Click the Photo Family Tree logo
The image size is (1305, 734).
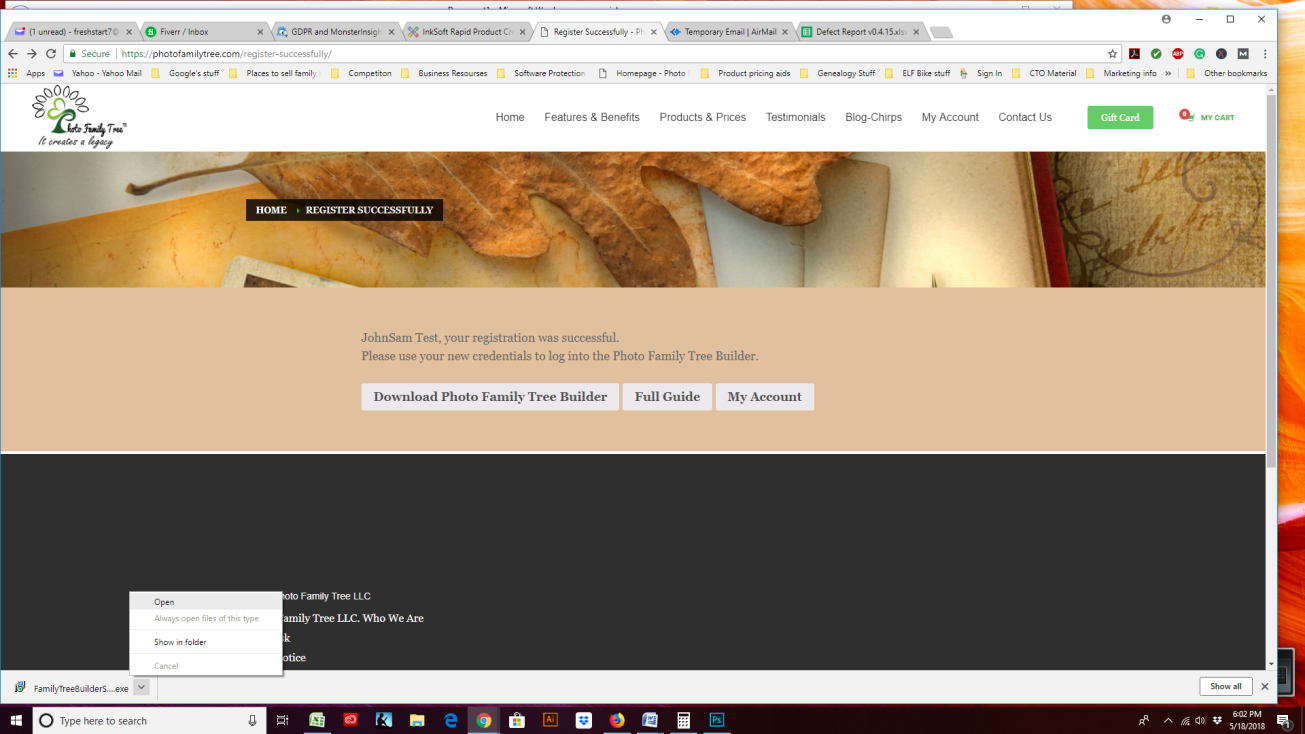79,117
